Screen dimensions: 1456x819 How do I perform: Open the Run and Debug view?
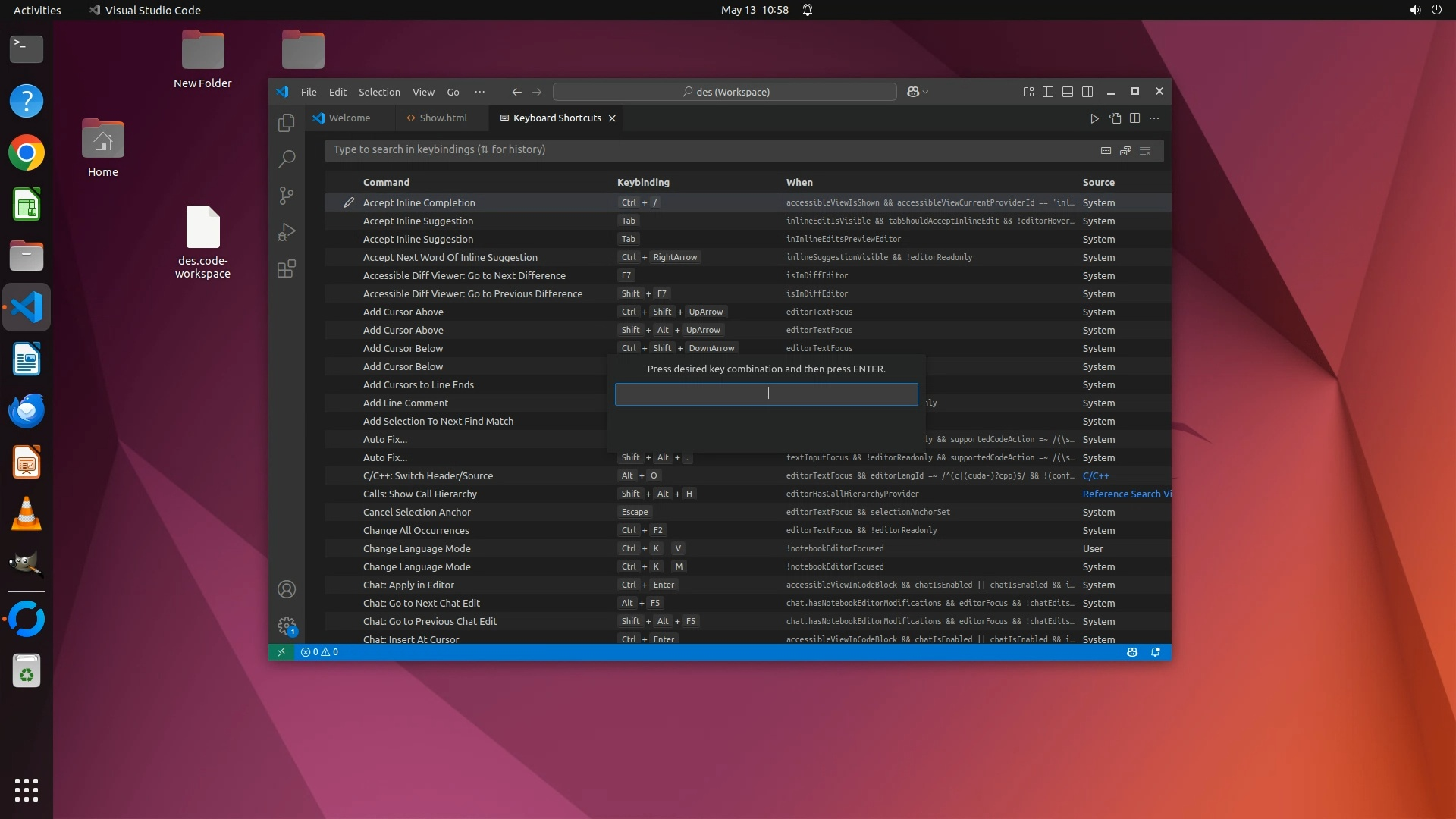pos(286,232)
